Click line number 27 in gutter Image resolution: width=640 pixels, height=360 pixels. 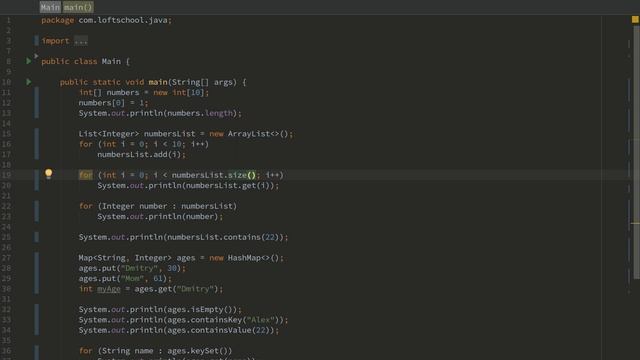pos(6,258)
